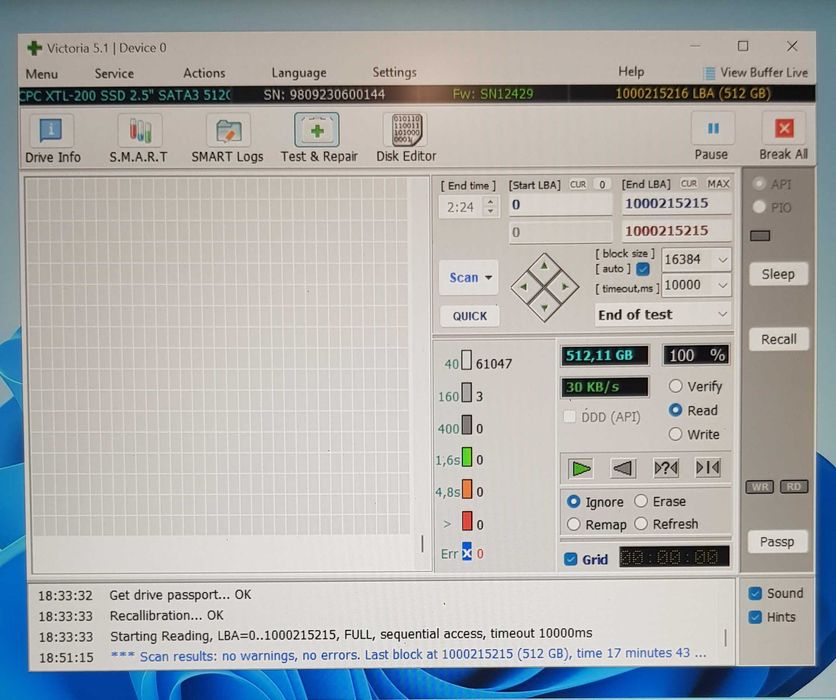This screenshot has width=836, height=700.
Task: Click the backward scan arrow button
Action: pos(622,468)
